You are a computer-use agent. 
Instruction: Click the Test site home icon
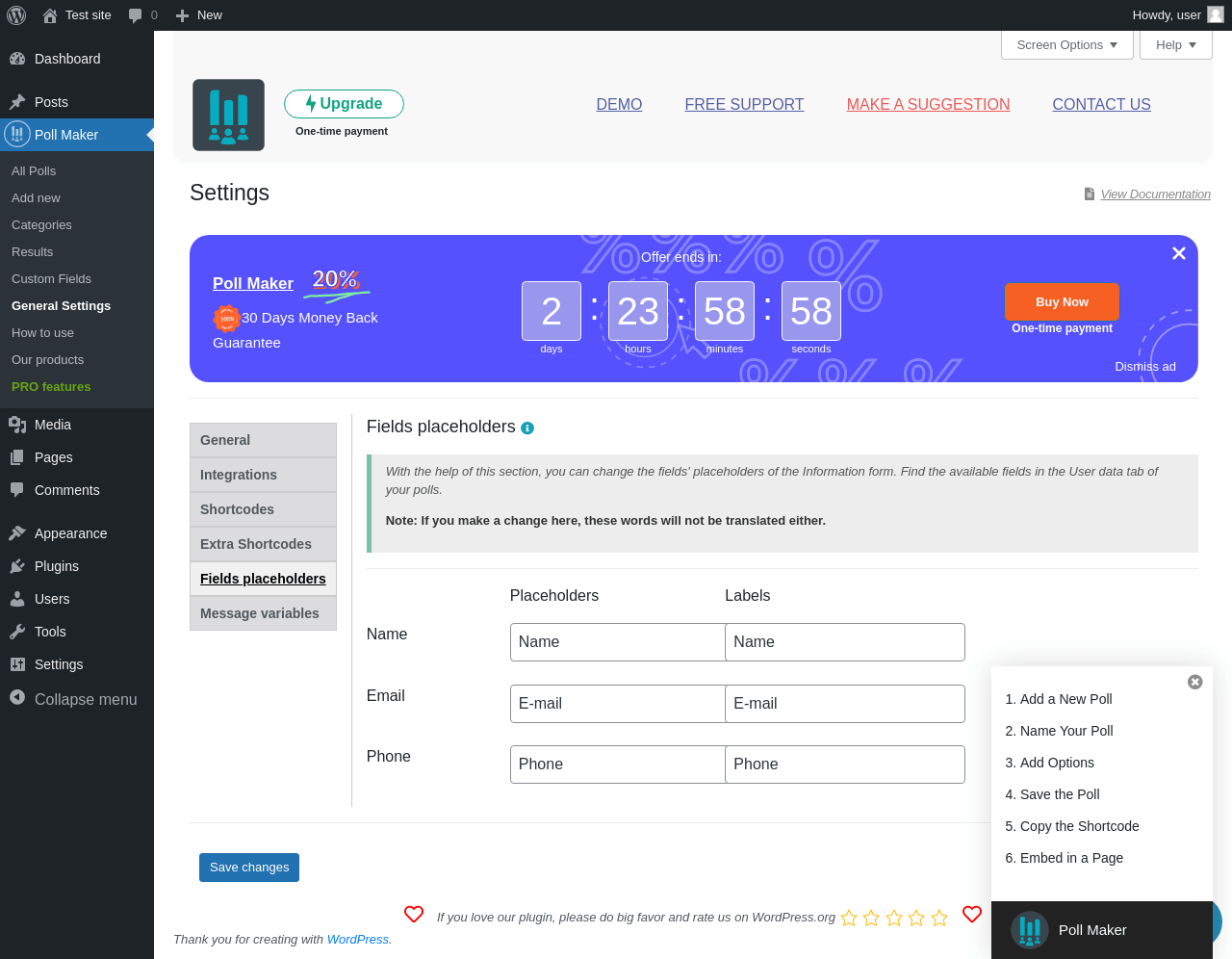[50, 15]
